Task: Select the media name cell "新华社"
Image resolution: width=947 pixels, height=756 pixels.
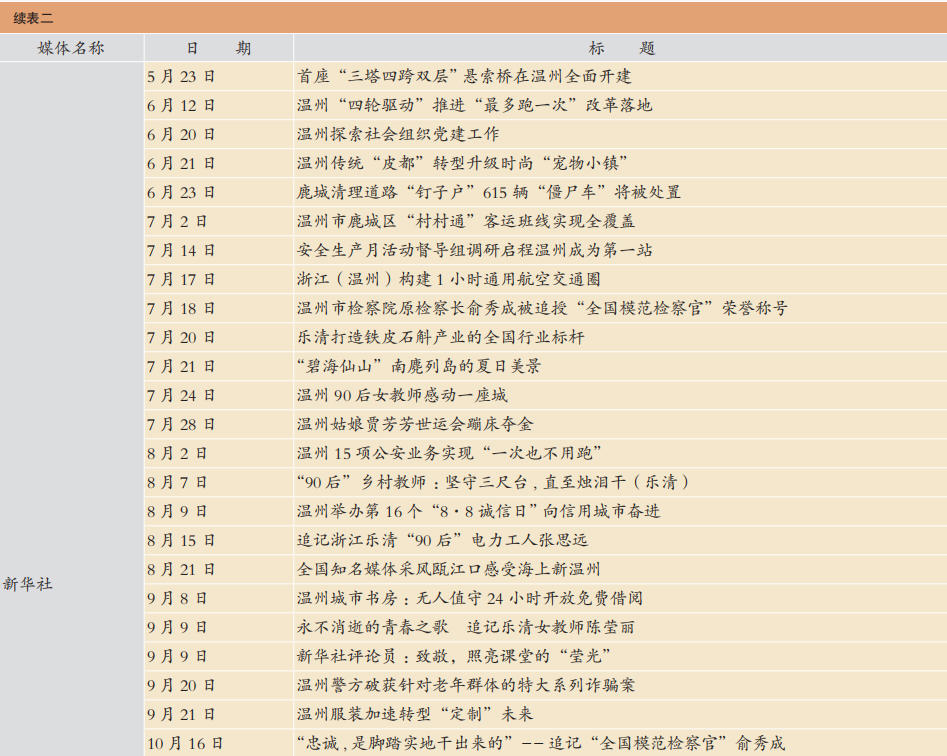Action: [28, 584]
